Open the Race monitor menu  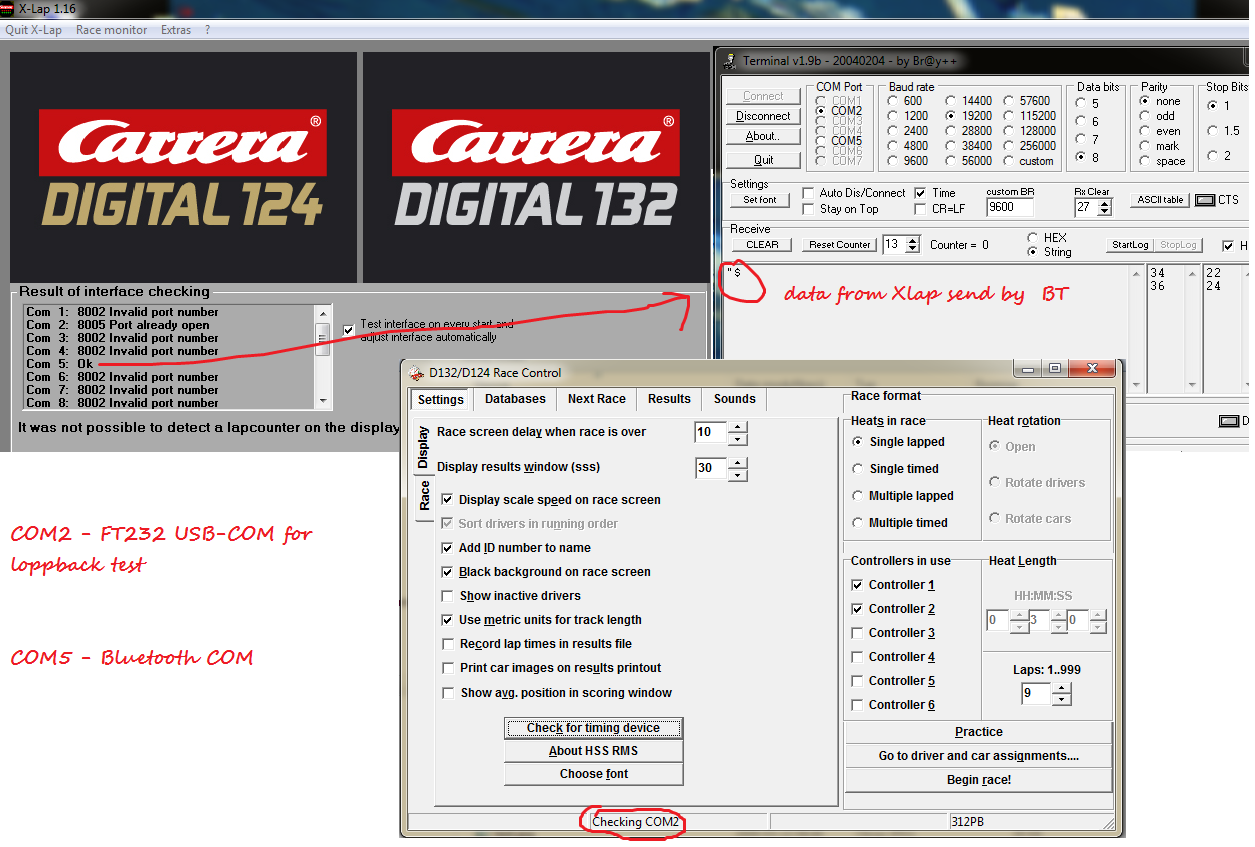pyautogui.click(x=112, y=30)
